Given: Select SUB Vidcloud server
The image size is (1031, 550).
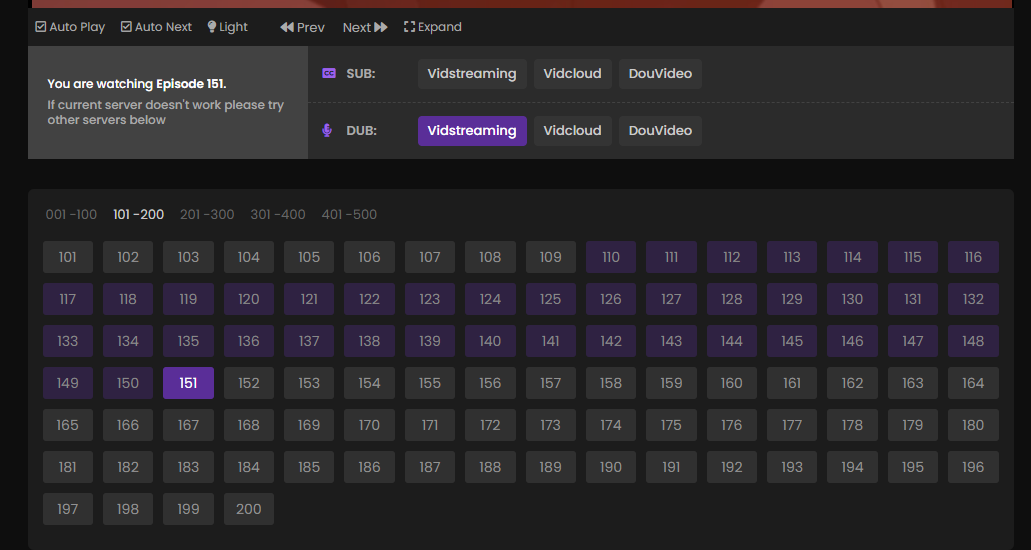Looking at the screenshot, I should pyautogui.click(x=573, y=74).
